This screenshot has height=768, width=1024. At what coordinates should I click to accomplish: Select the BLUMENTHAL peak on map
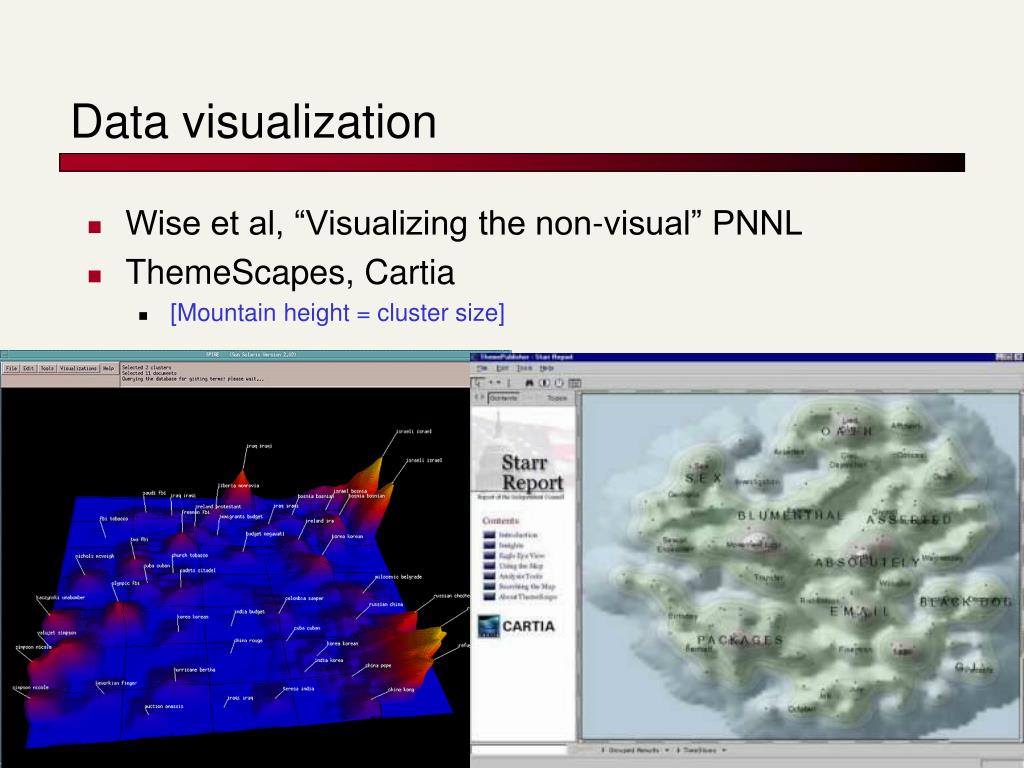[x=790, y=516]
